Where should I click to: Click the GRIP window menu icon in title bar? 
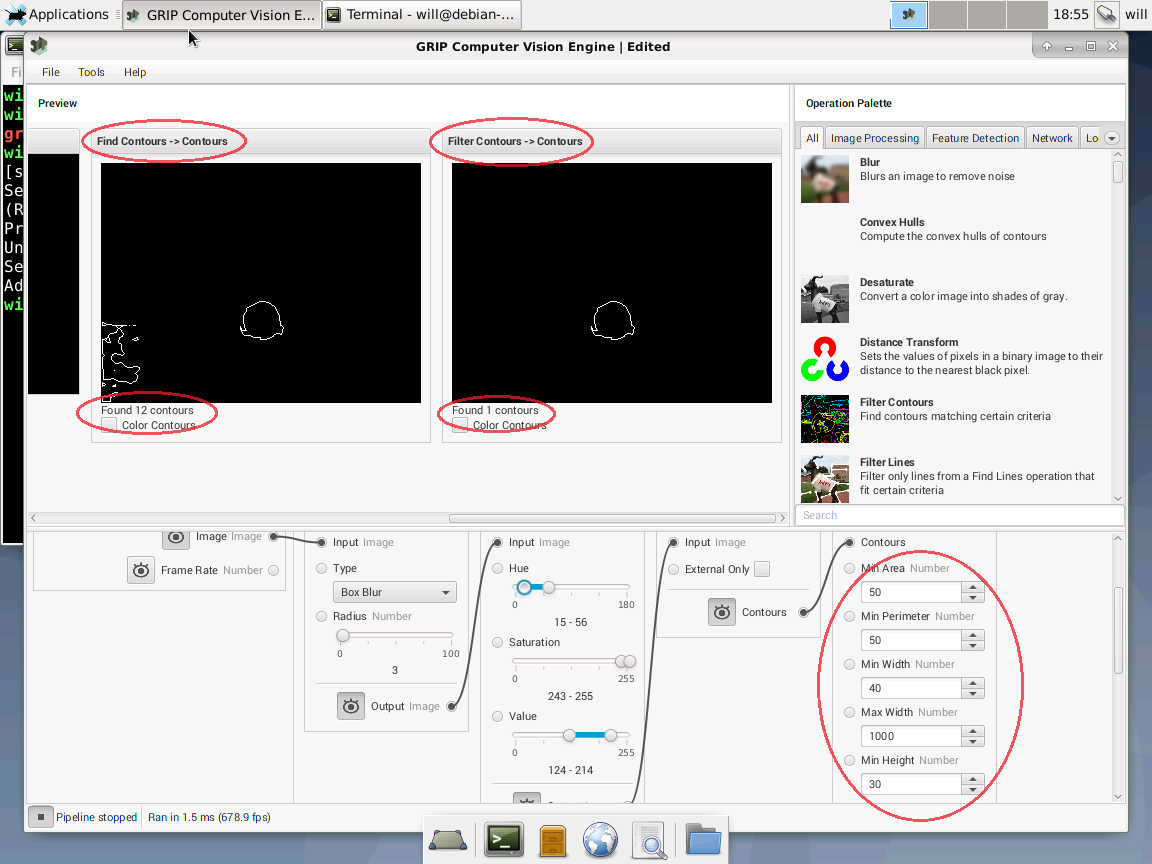click(39, 46)
